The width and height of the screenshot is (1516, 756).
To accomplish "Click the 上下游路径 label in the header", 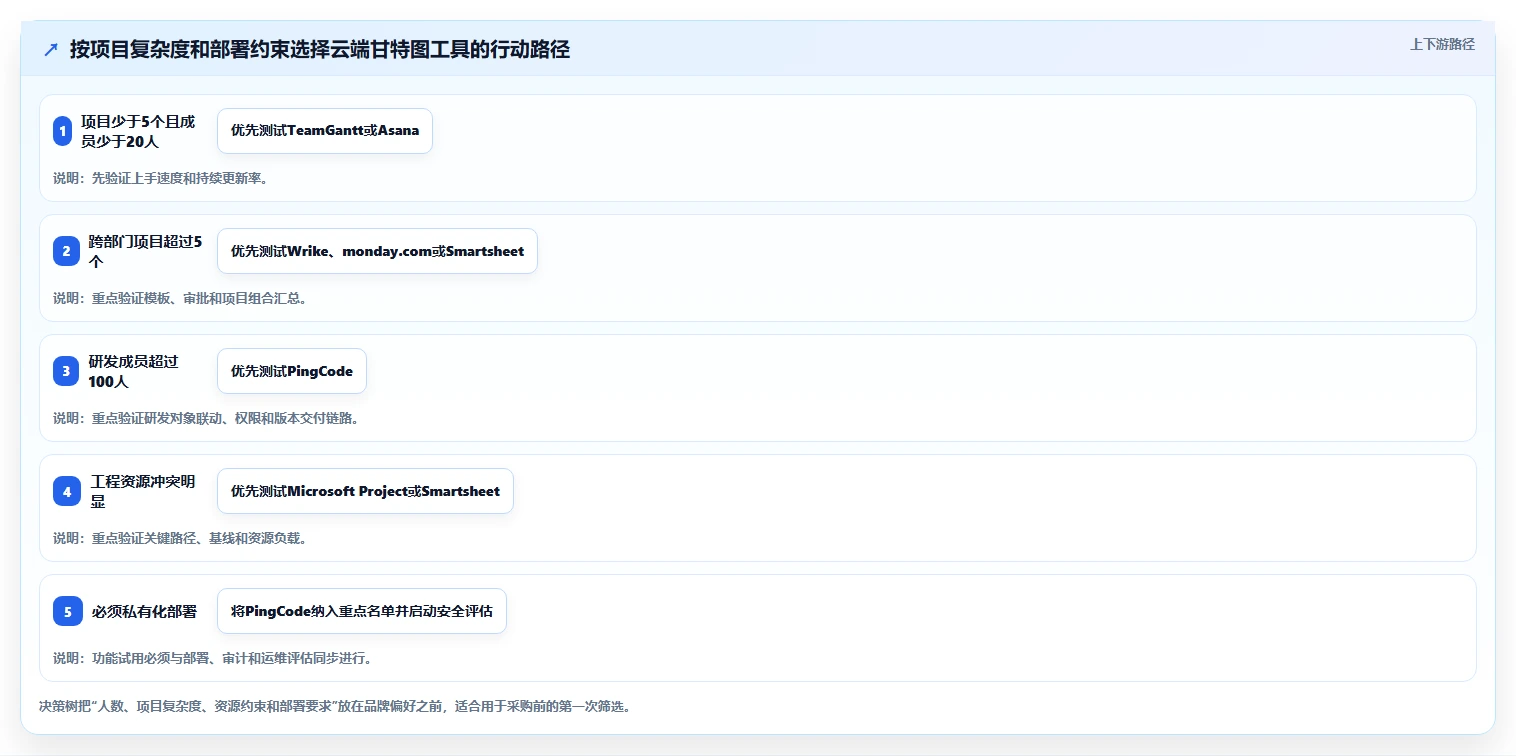I will (1442, 44).
